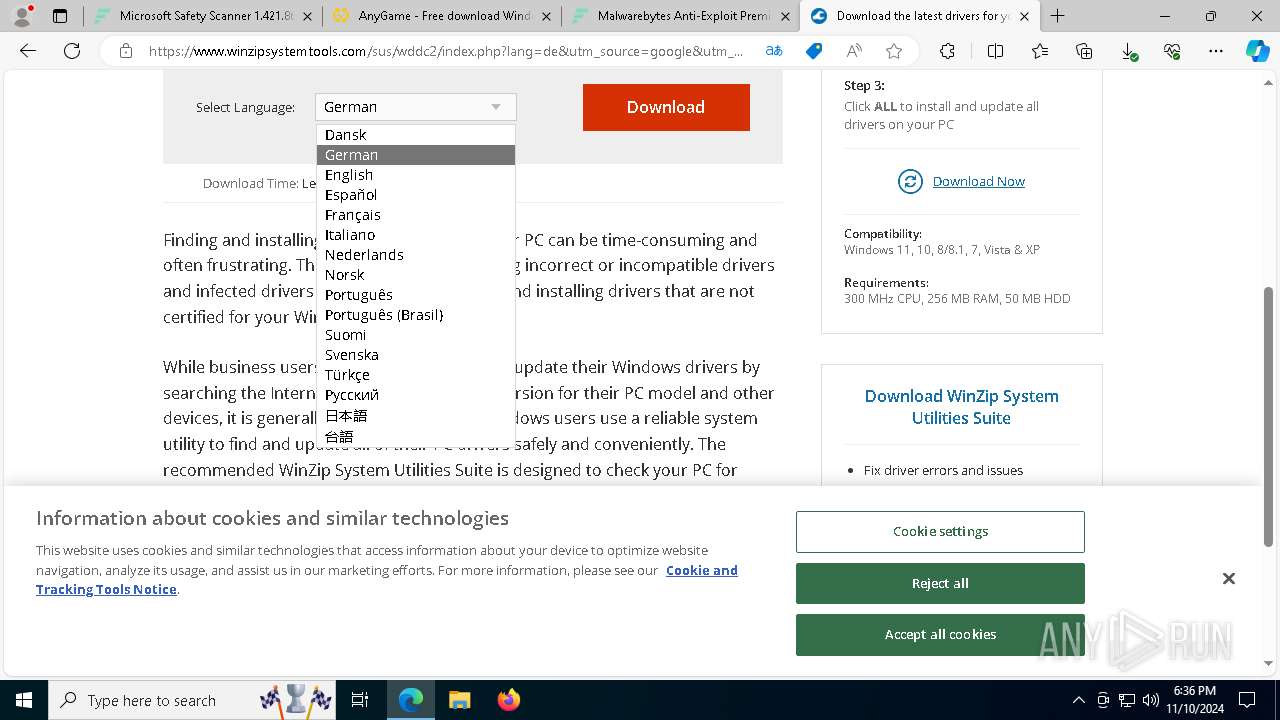Screen dimensions: 1280x720
Task: Open the Edge profile icon
Action: click(x=22, y=16)
